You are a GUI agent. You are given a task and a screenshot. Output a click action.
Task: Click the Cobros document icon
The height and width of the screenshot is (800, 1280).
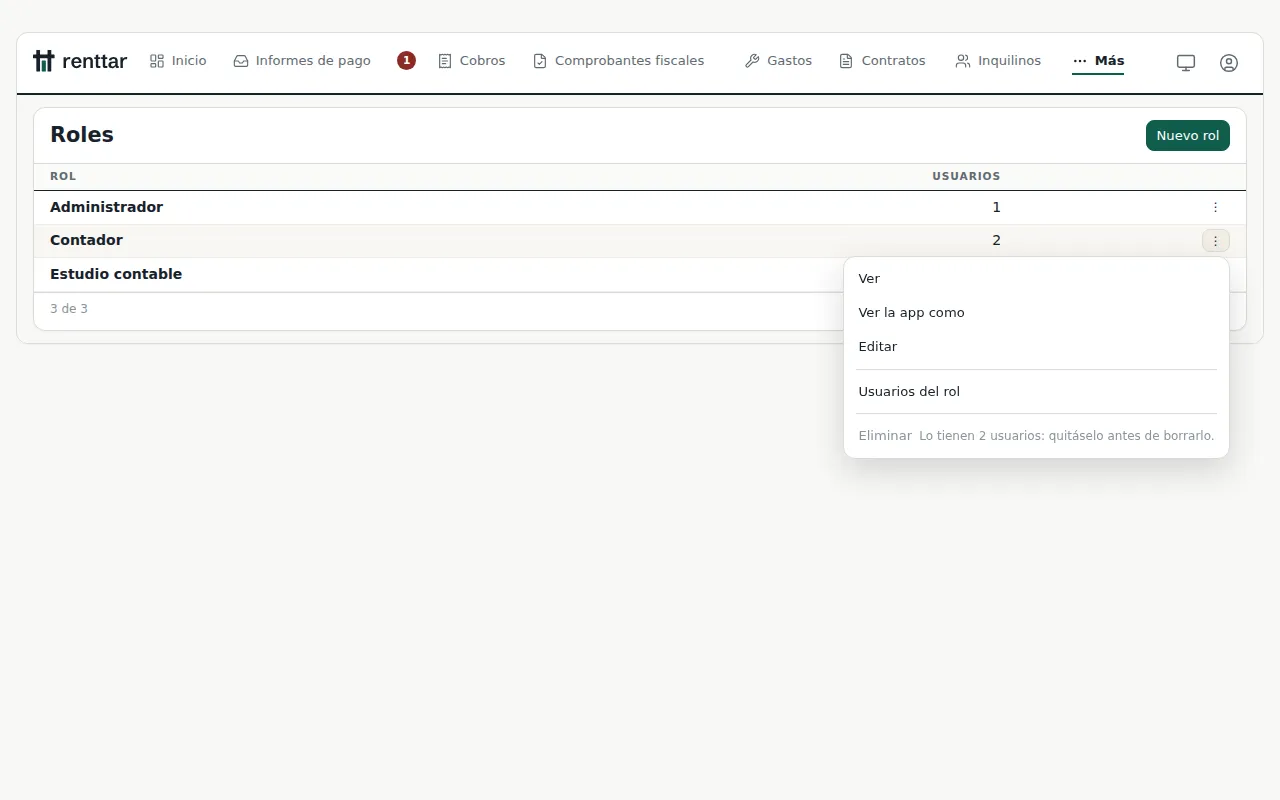click(445, 61)
